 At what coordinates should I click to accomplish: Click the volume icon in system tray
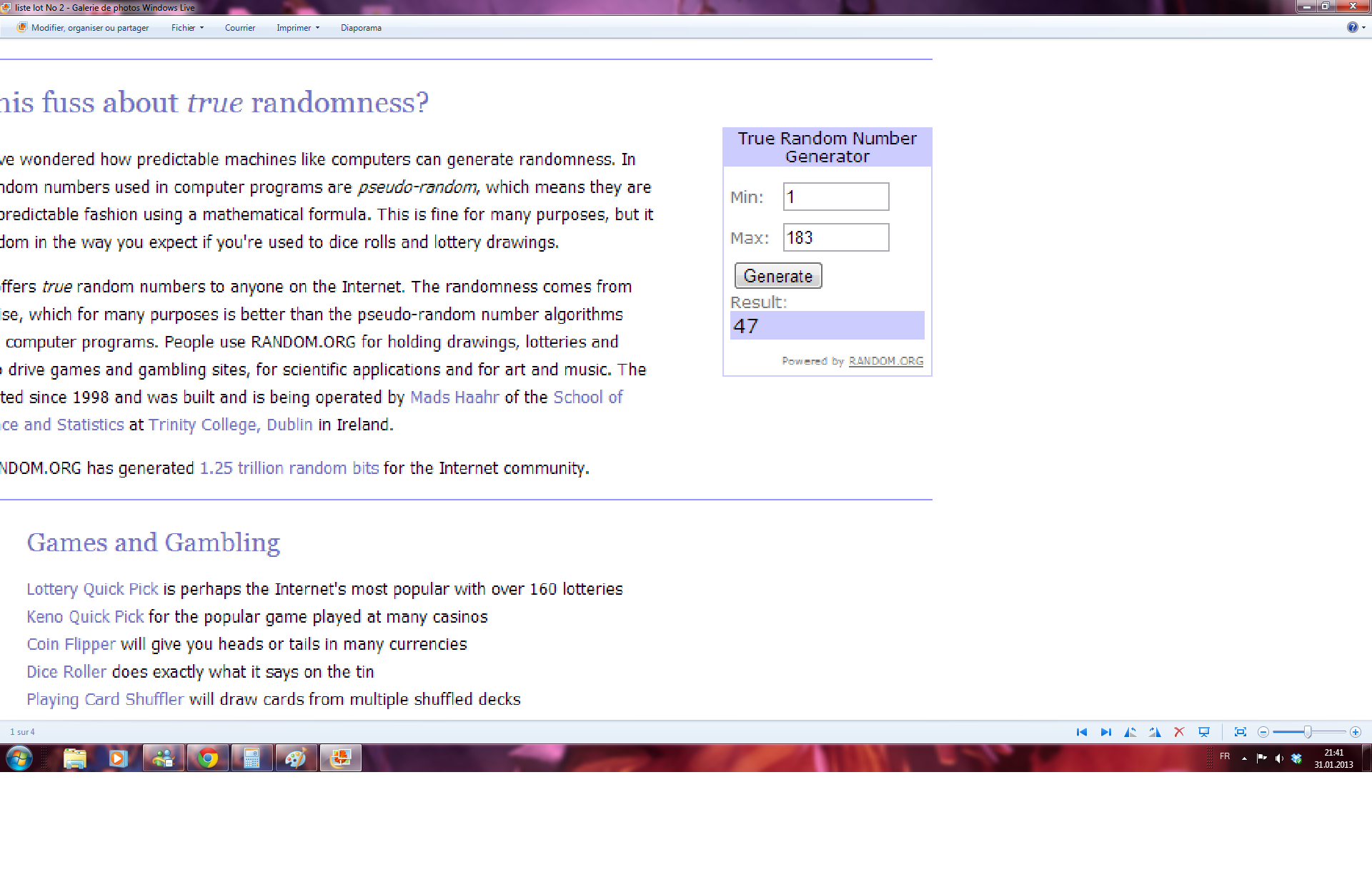point(1278,758)
